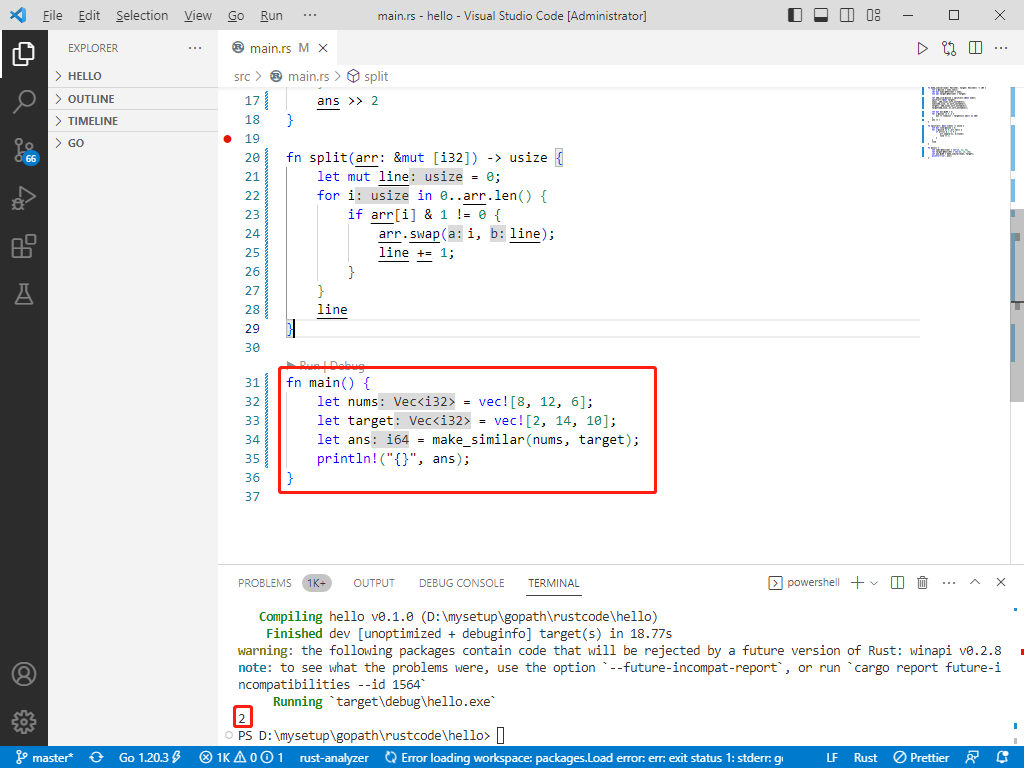Click the main.rs breadcrumb
This screenshot has width=1024, height=768.
(x=302, y=76)
